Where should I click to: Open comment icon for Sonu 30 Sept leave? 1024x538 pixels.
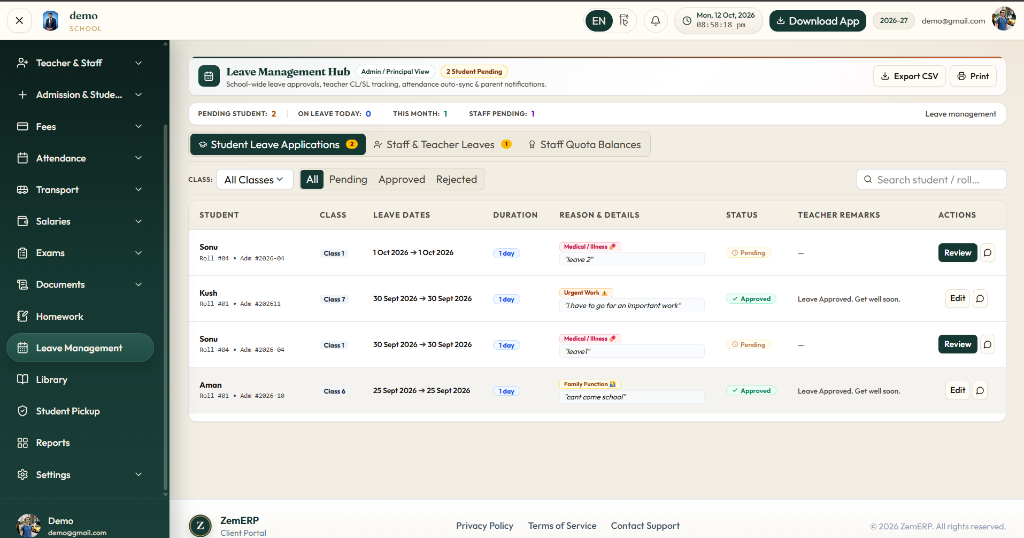point(988,344)
